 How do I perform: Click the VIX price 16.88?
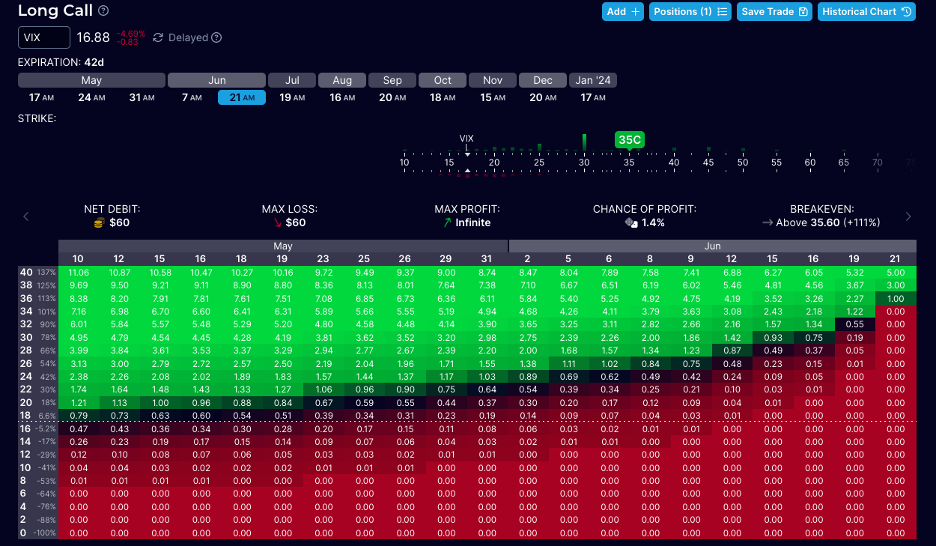tap(93, 38)
